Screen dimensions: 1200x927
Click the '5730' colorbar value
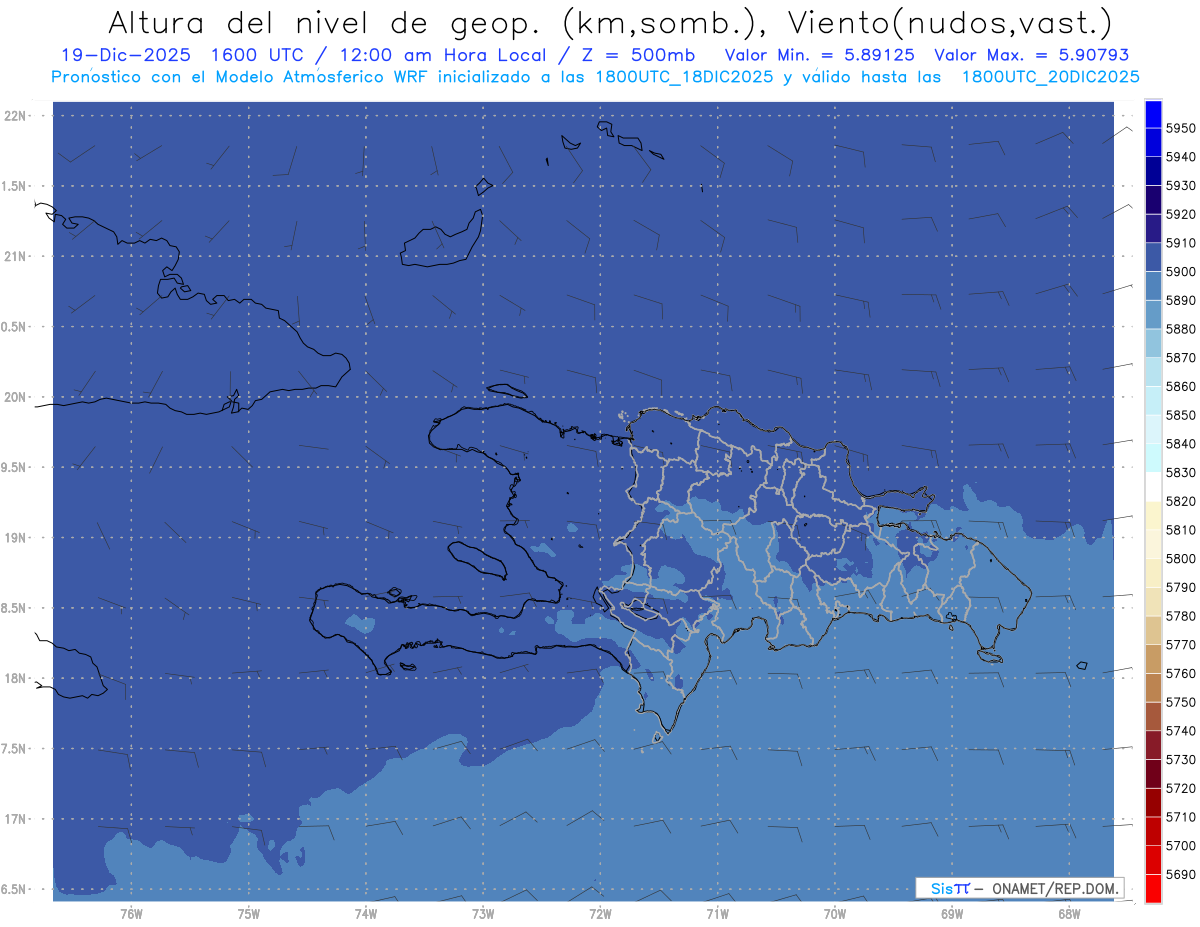click(1180, 760)
